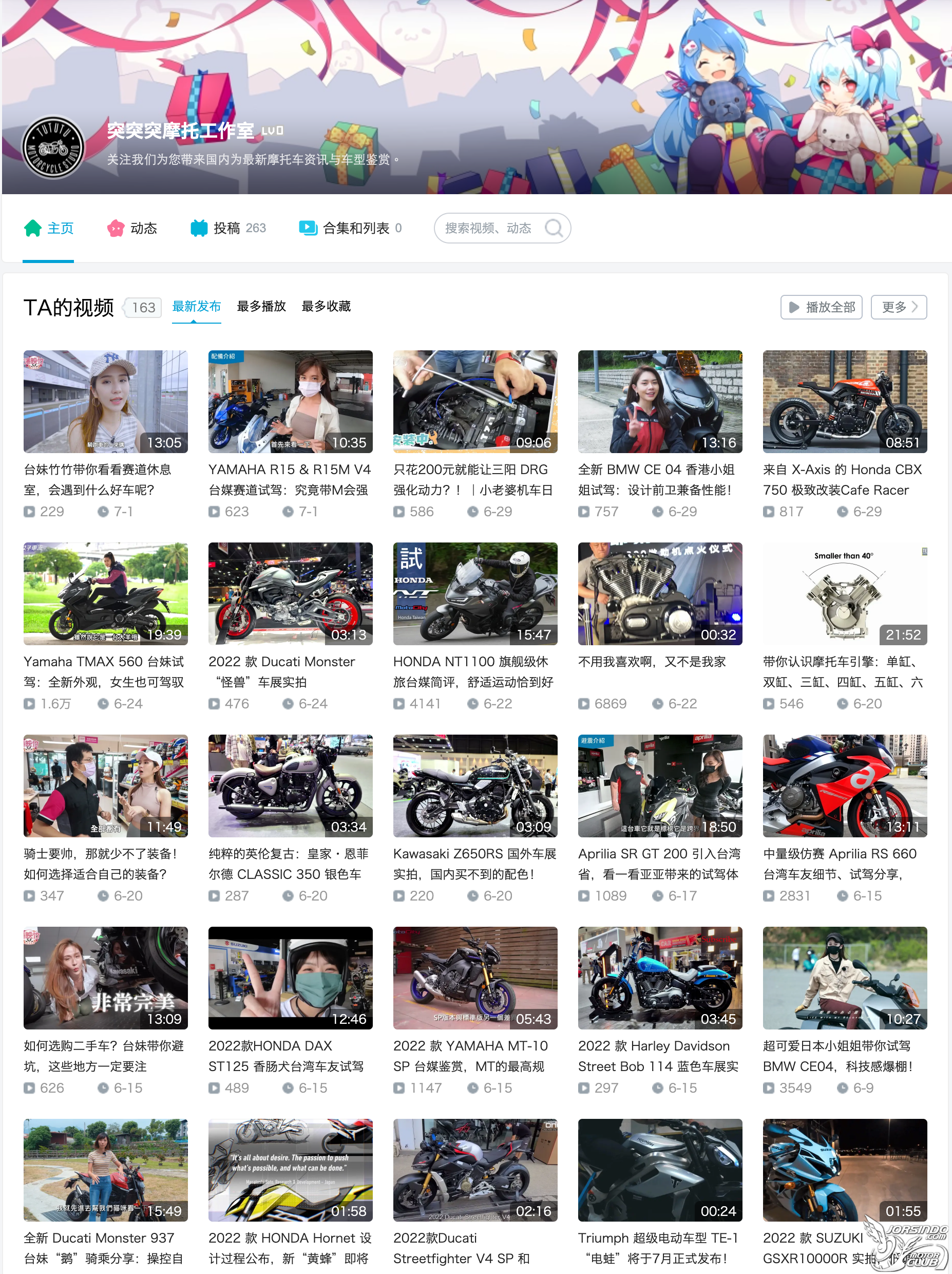This screenshot has width=952, height=1274.
Task: Open the title 不用我喜欢啊，又不是我家
Action: pos(652,662)
